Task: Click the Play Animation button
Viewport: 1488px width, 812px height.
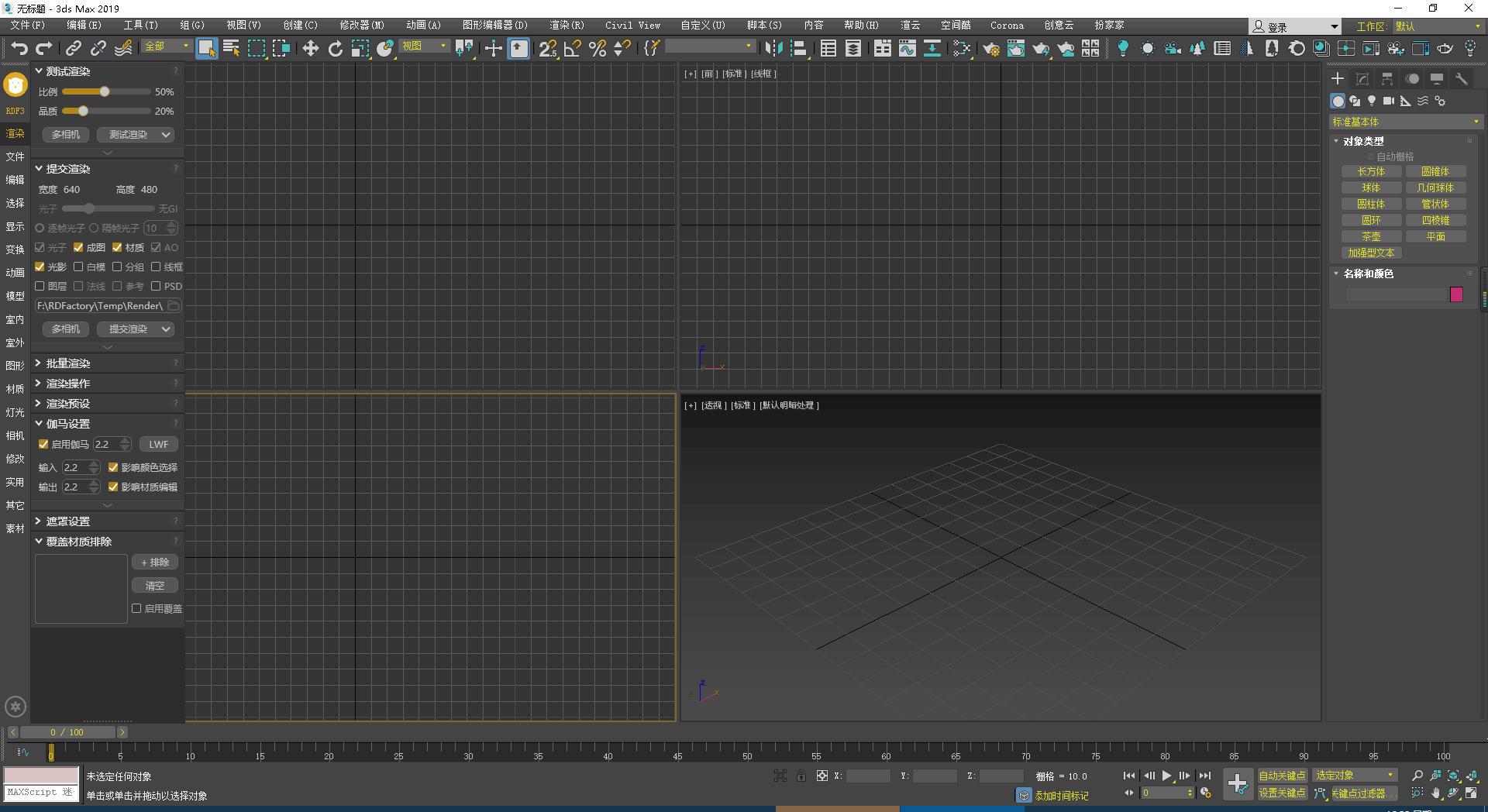Action: (1166, 776)
